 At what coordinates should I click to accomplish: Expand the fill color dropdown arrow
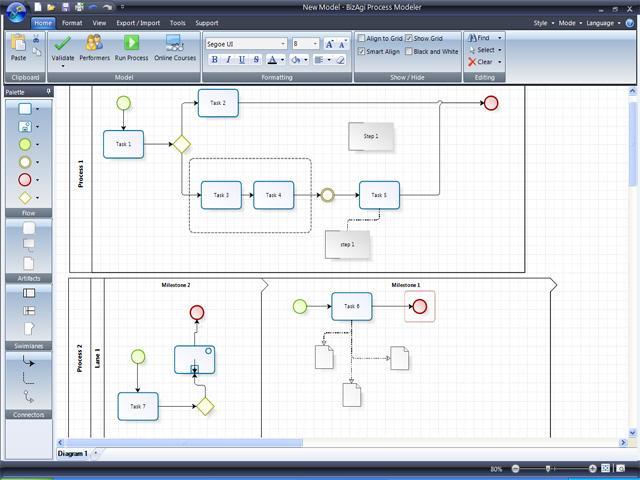click(x=306, y=60)
